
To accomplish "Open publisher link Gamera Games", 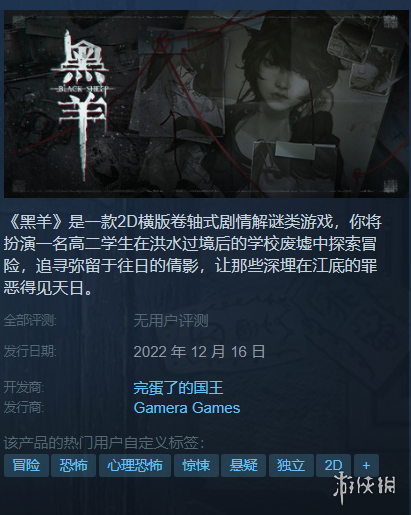I will (x=187, y=408).
